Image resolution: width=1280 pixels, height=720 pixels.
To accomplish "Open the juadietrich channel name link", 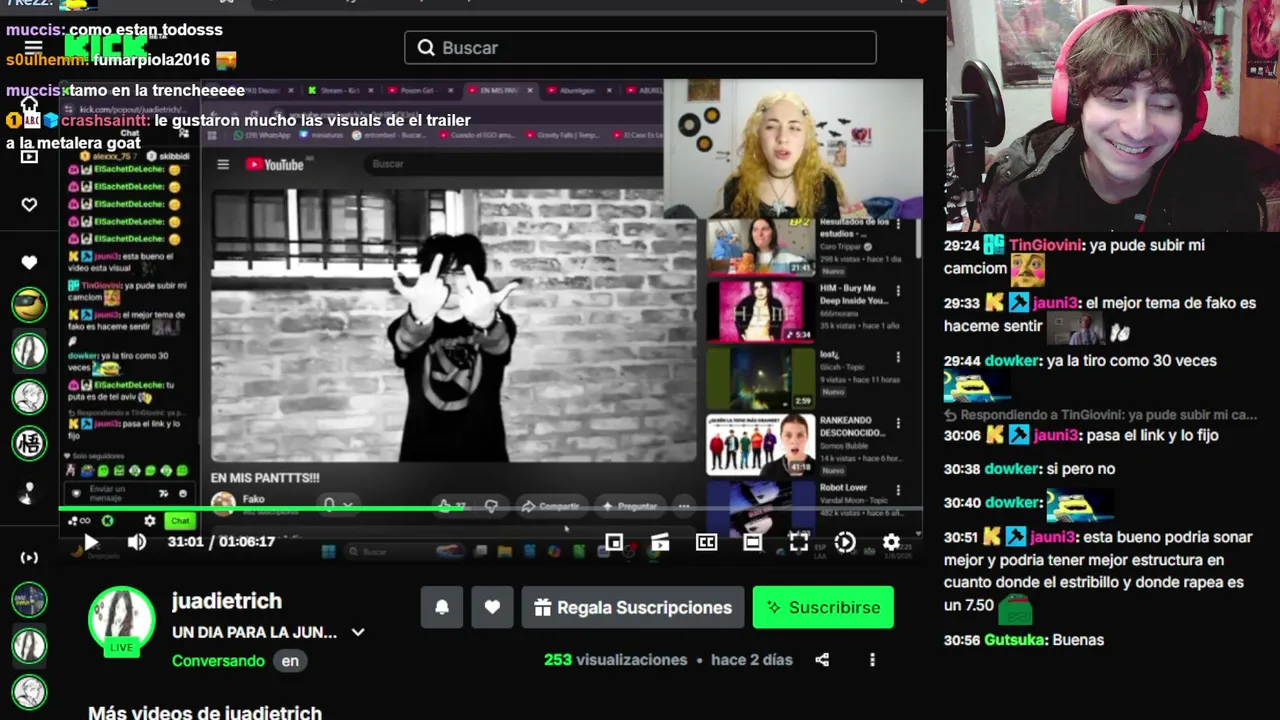I will pyautogui.click(x=227, y=601).
